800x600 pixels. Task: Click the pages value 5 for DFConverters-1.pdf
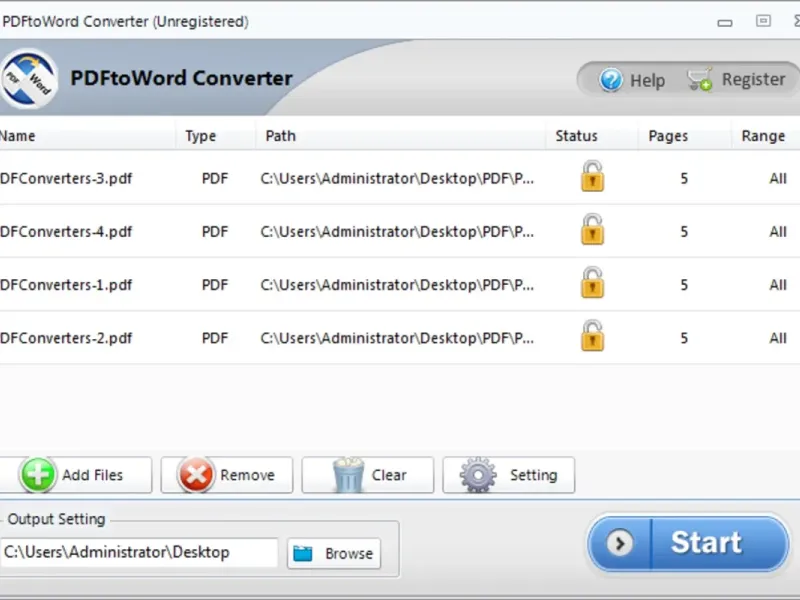pyautogui.click(x=684, y=285)
